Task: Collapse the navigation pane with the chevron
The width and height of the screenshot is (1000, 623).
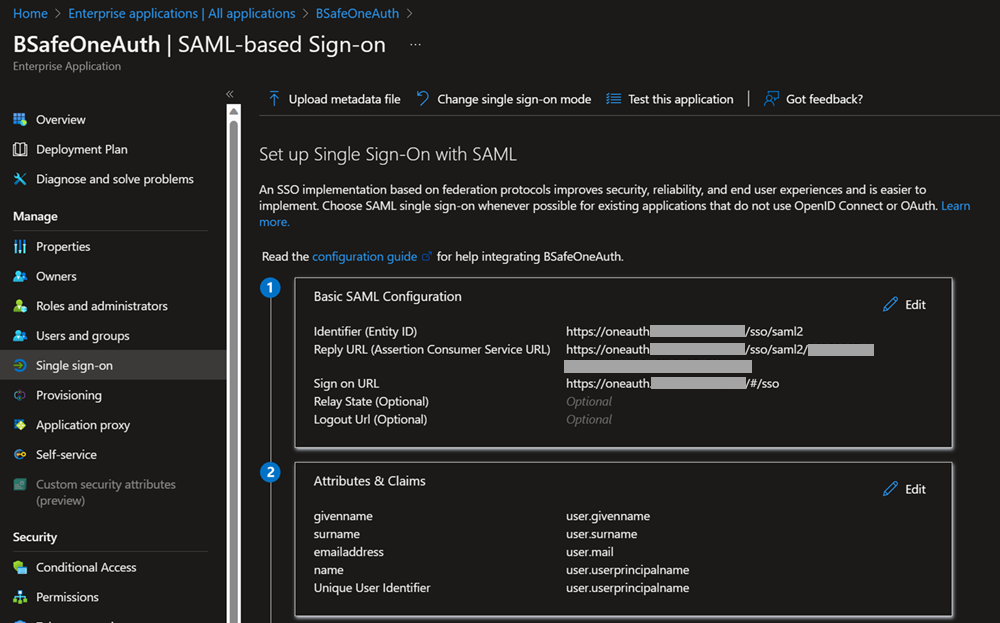Action: (x=230, y=93)
